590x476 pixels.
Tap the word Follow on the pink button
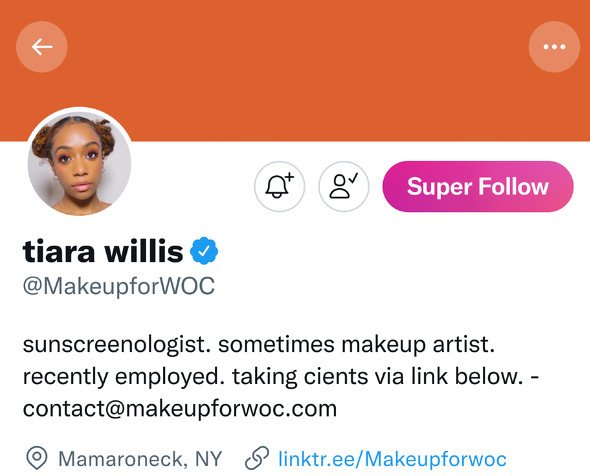click(513, 186)
